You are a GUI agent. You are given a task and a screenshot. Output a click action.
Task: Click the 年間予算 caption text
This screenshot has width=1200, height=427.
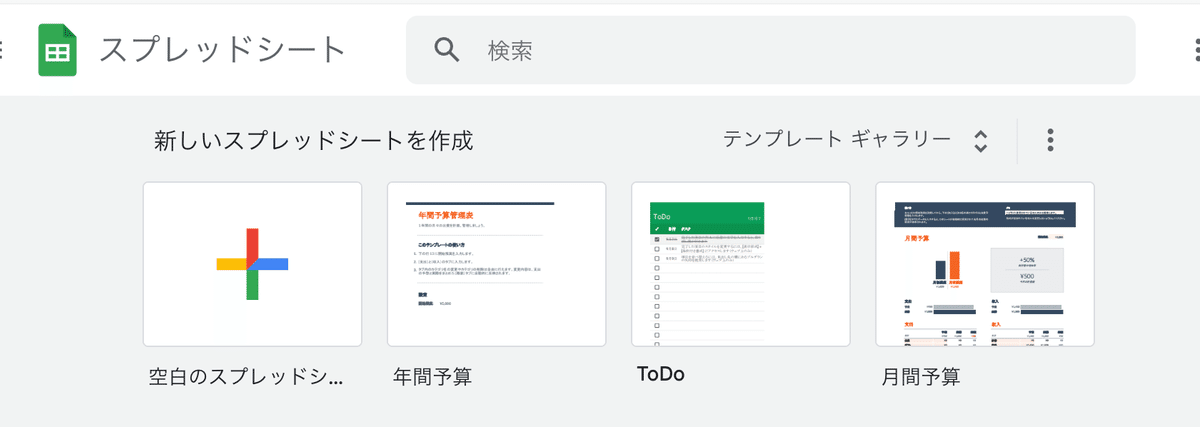pyautogui.click(x=433, y=377)
